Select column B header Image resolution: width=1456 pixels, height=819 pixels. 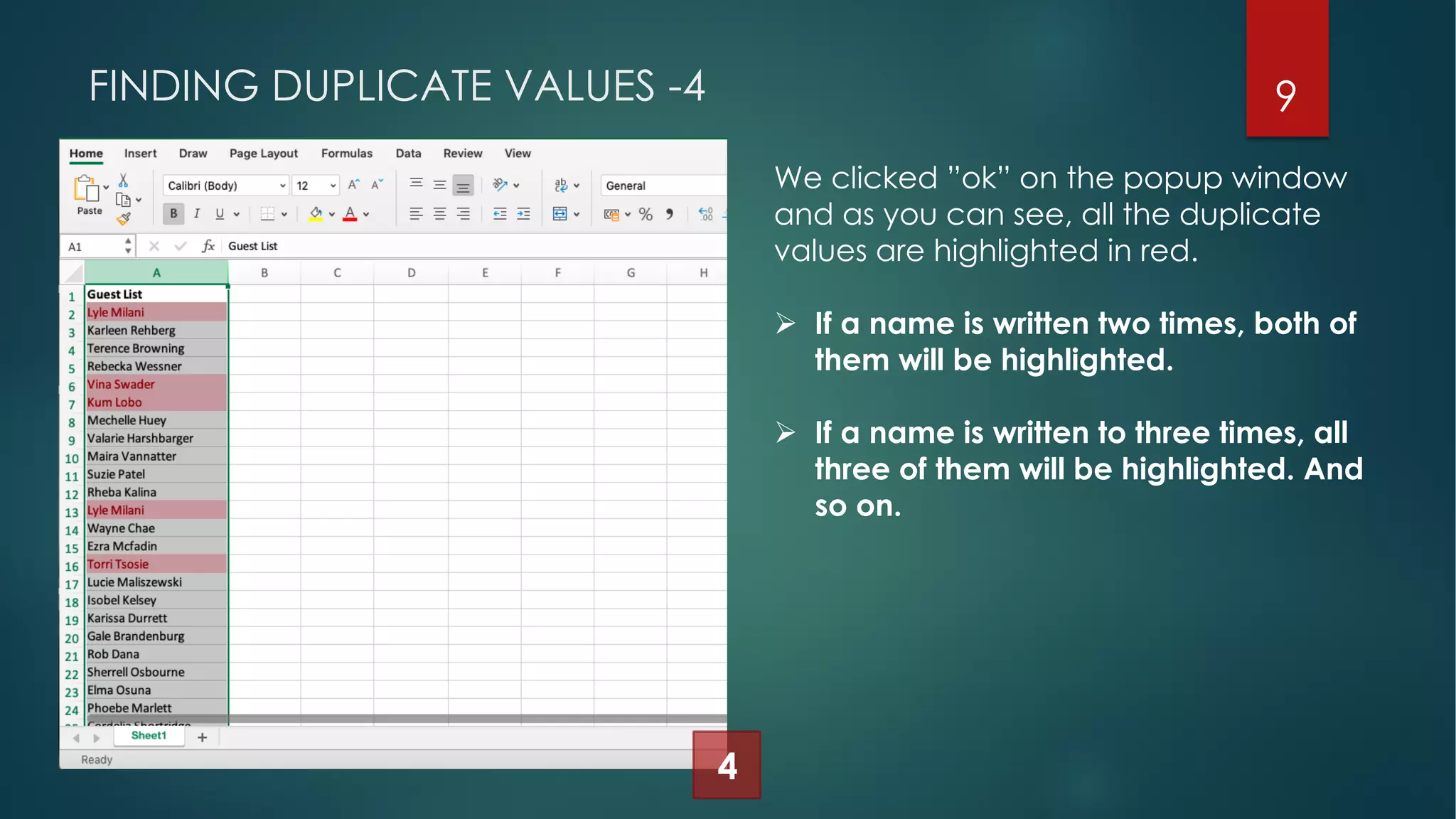pos(264,273)
